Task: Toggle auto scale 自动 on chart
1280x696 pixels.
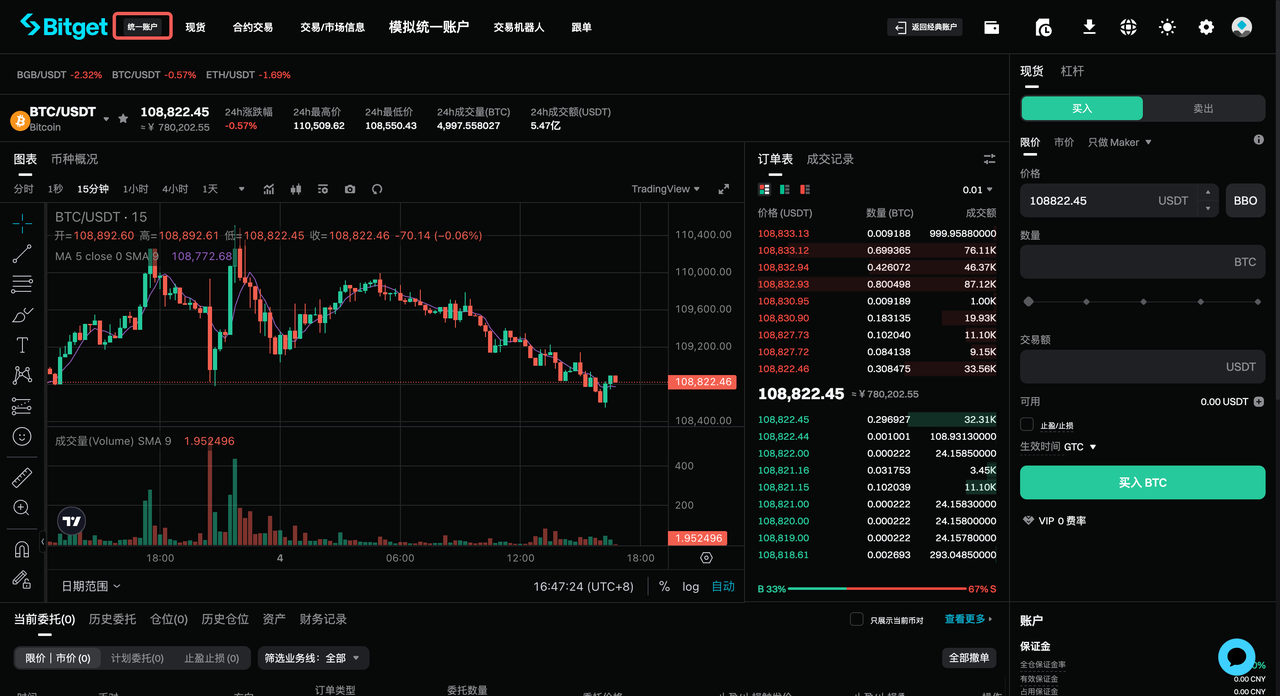Action: tap(723, 586)
